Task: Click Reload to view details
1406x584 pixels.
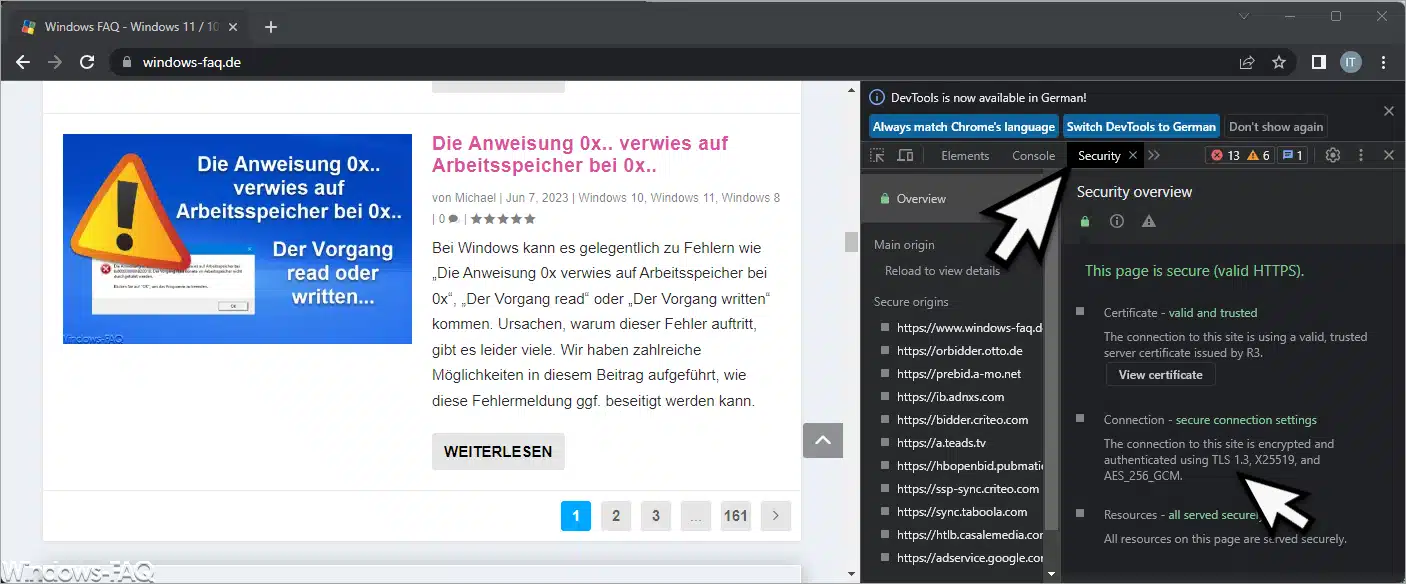Action: click(x=942, y=271)
